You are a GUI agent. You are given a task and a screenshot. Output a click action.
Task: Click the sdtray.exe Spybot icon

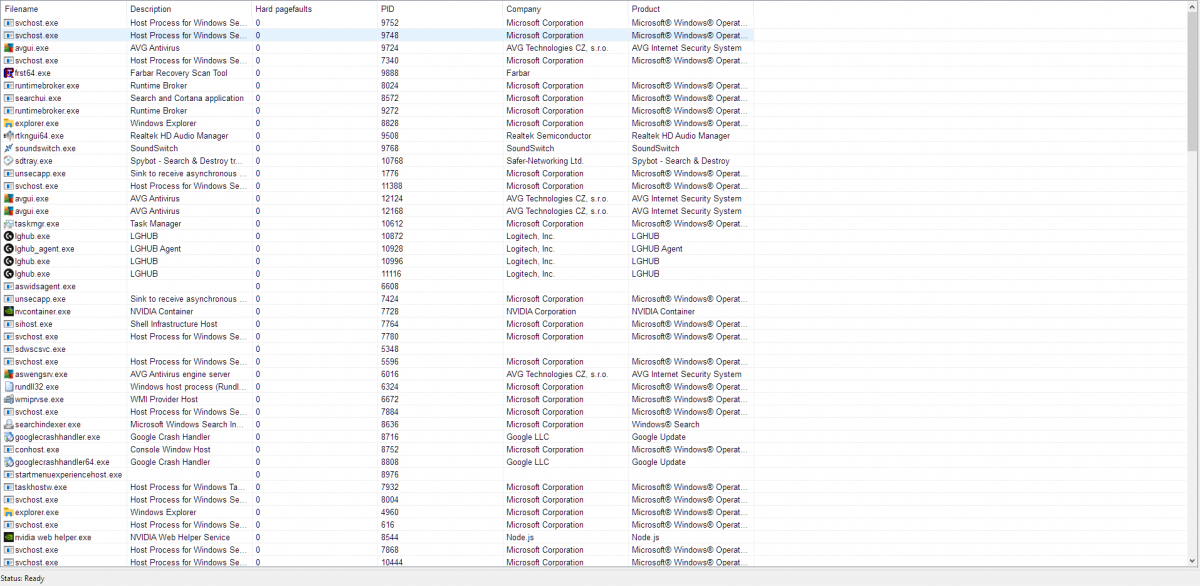pos(9,161)
